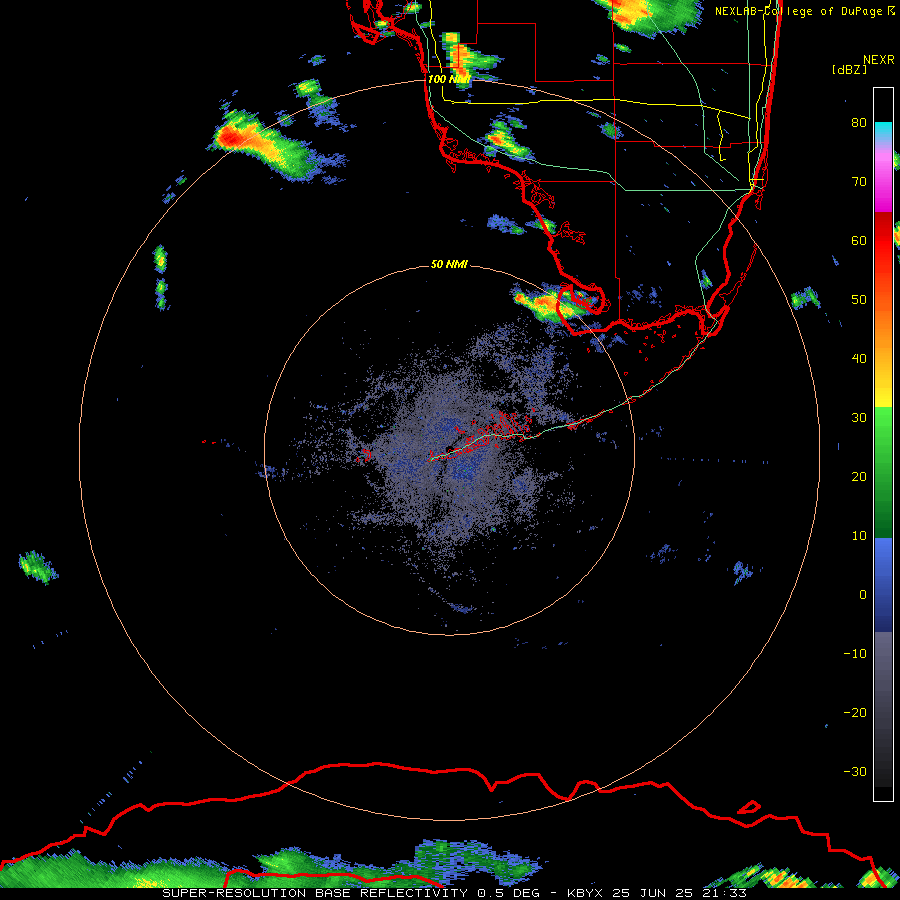Click the 60 value on the dBZ scale
Screen dimensions: 900x900
pyautogui.click(x=859, y=240)
